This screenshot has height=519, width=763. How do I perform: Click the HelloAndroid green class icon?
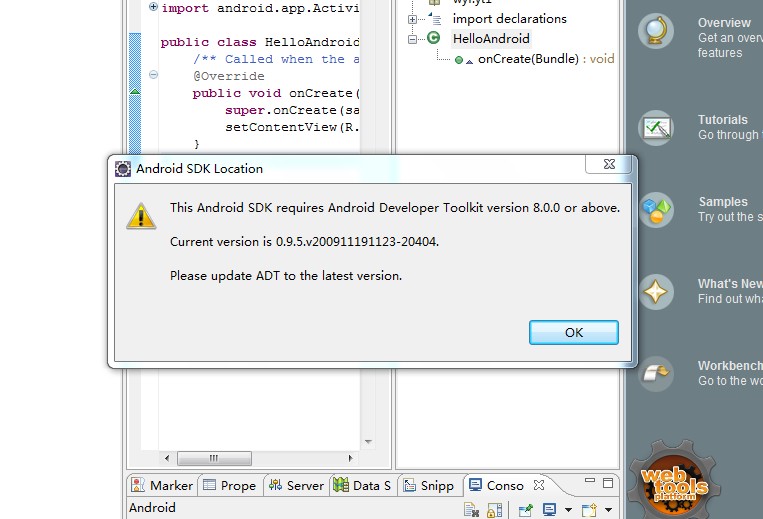[433, 37]
